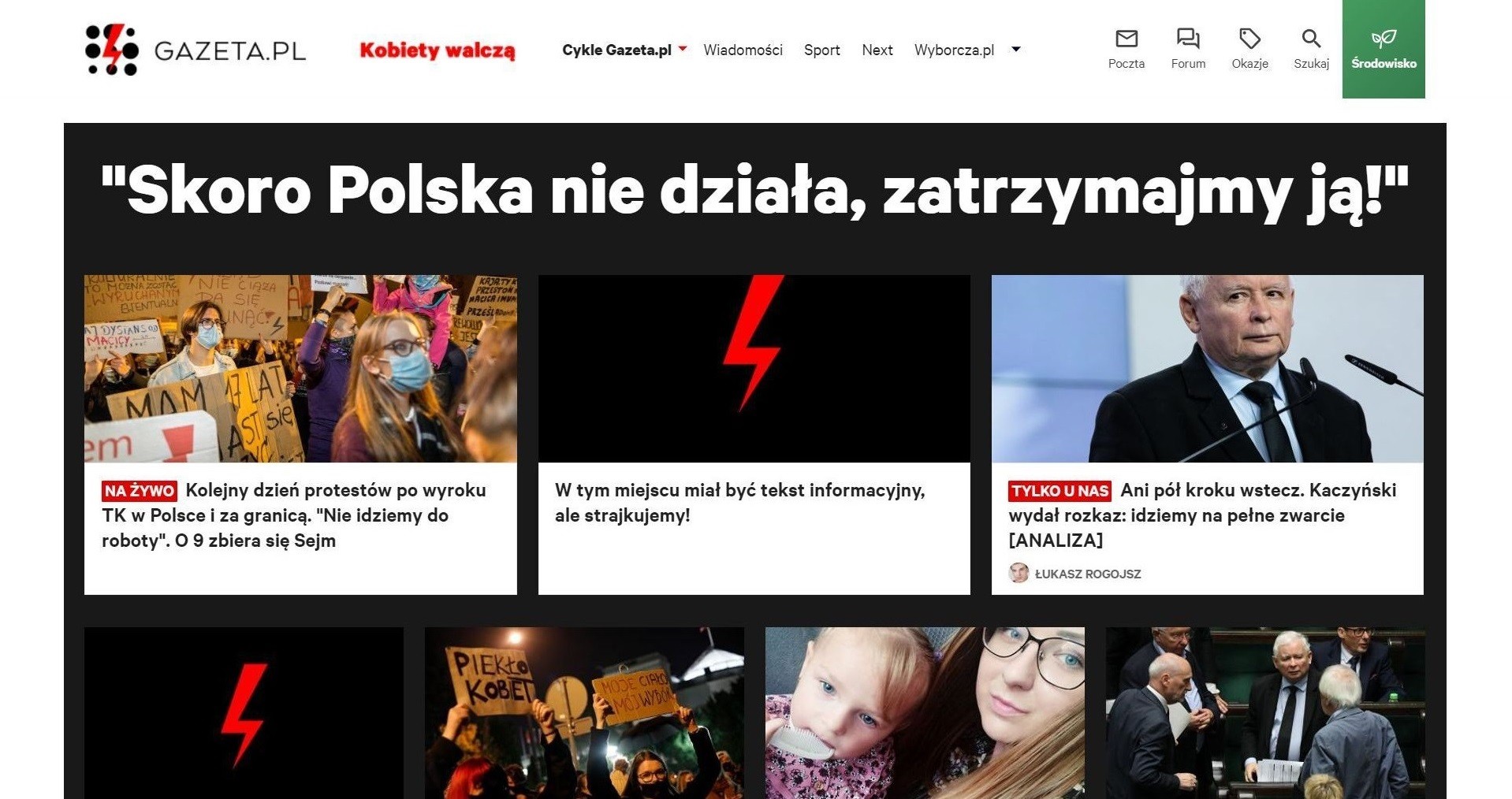Expand the arrow next to Wyborcza.pl
Image resolution: width=1512 pixels, height=799 pixels.
[1016, 50]
